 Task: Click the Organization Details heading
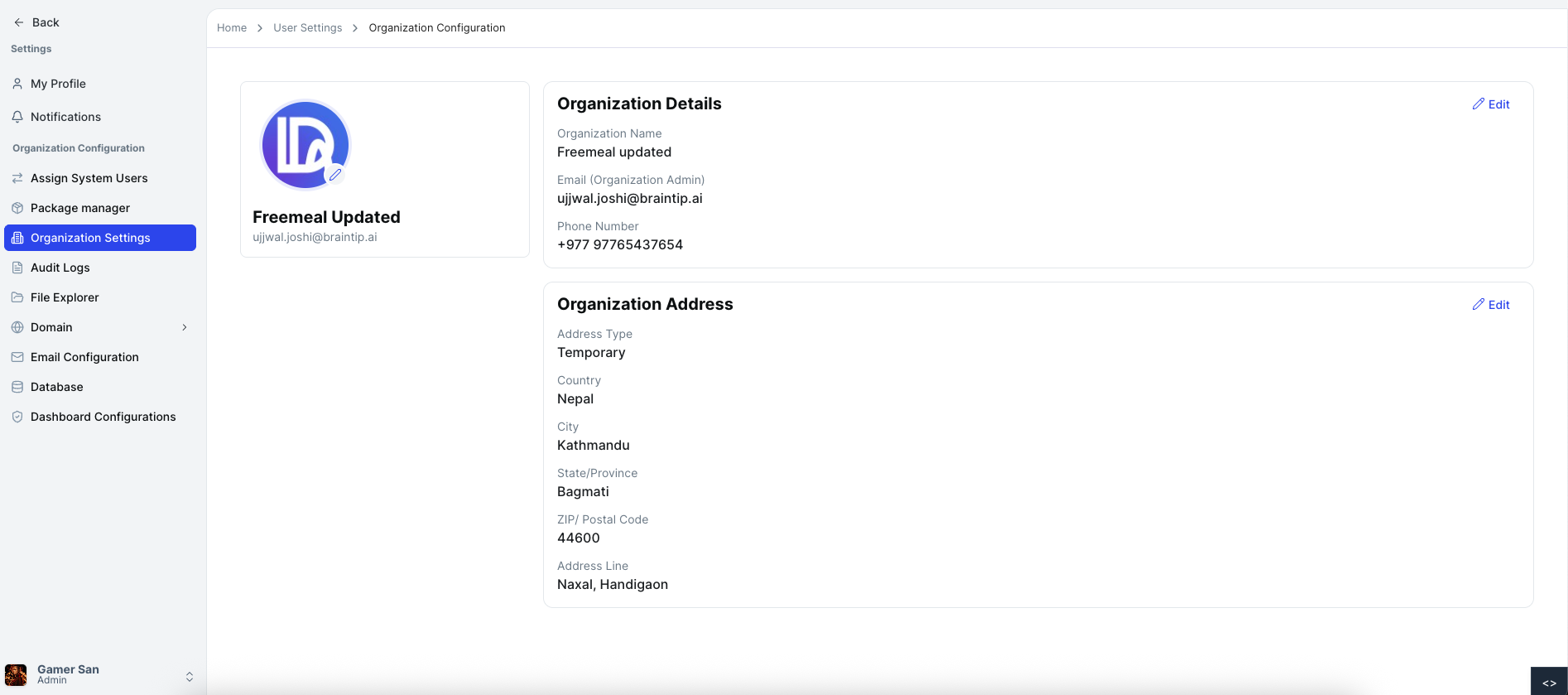click(639, 104)
